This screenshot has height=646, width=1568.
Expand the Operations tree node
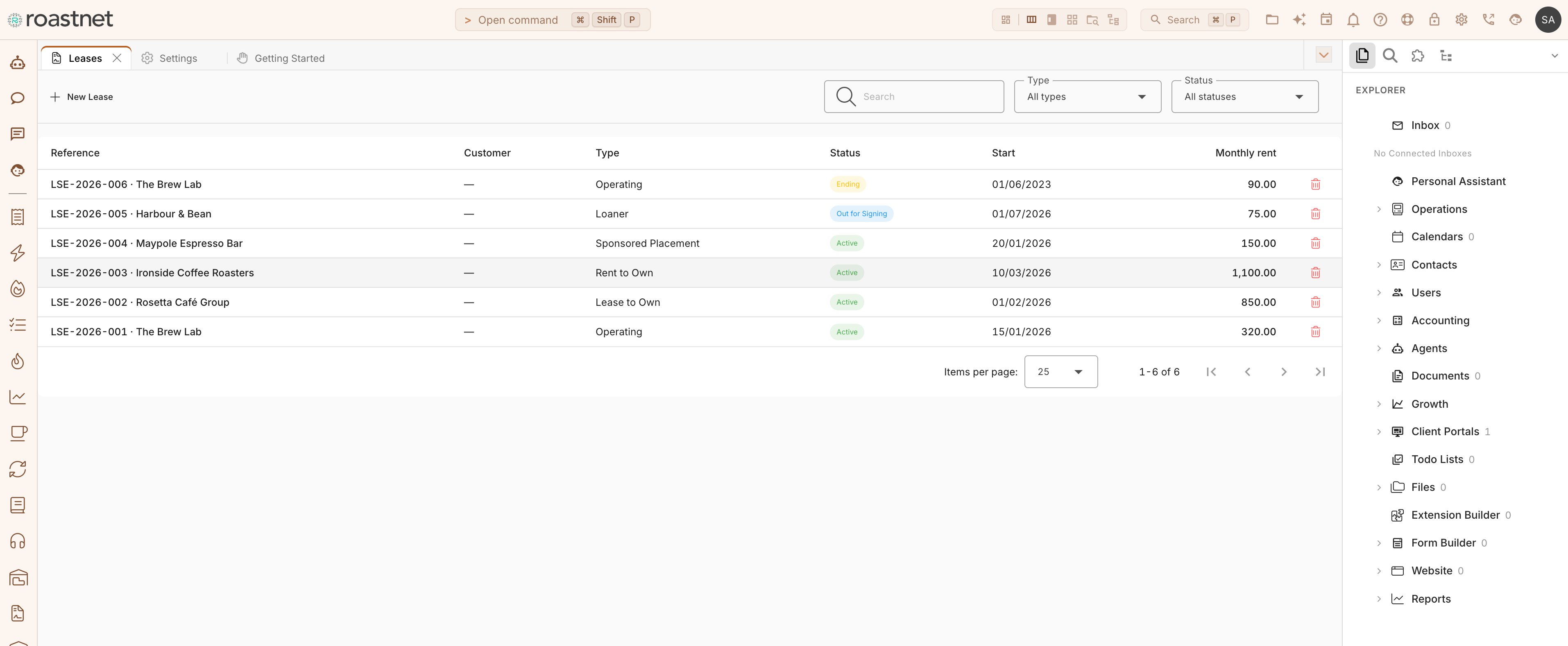tap(1379, 209)
